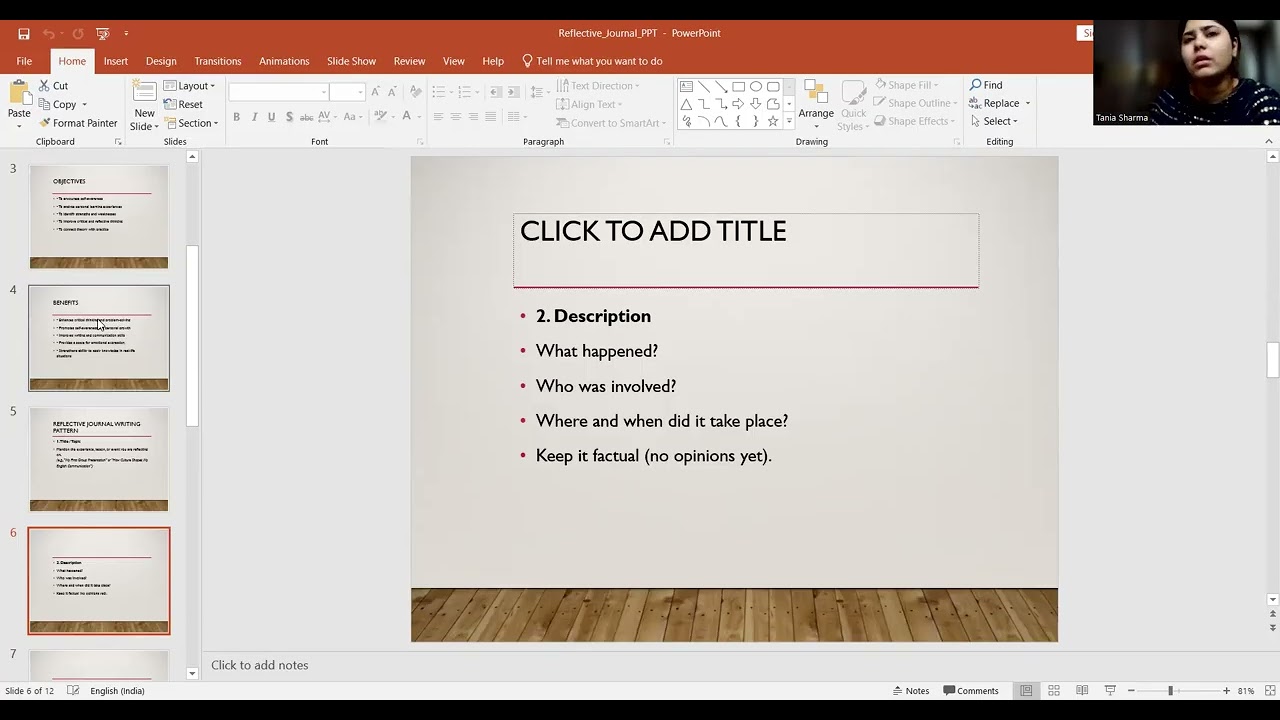This screenshot has width=1280, height=720.
Task: Open the Copy dropdown arrow
Action: point(84,105)
